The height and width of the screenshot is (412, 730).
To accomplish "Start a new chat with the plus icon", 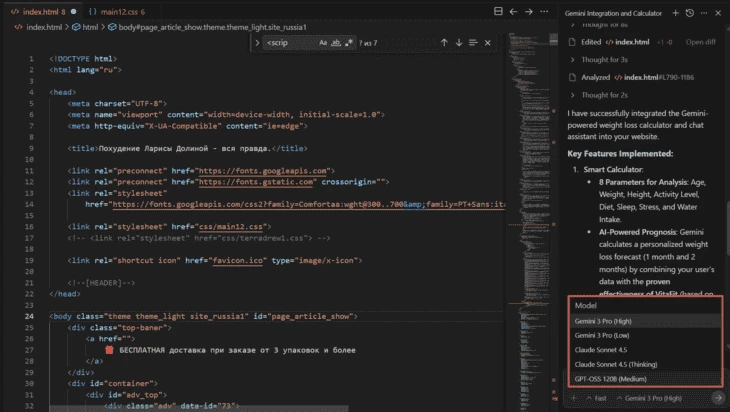I will pyautogui.click(x=676, y=13).
